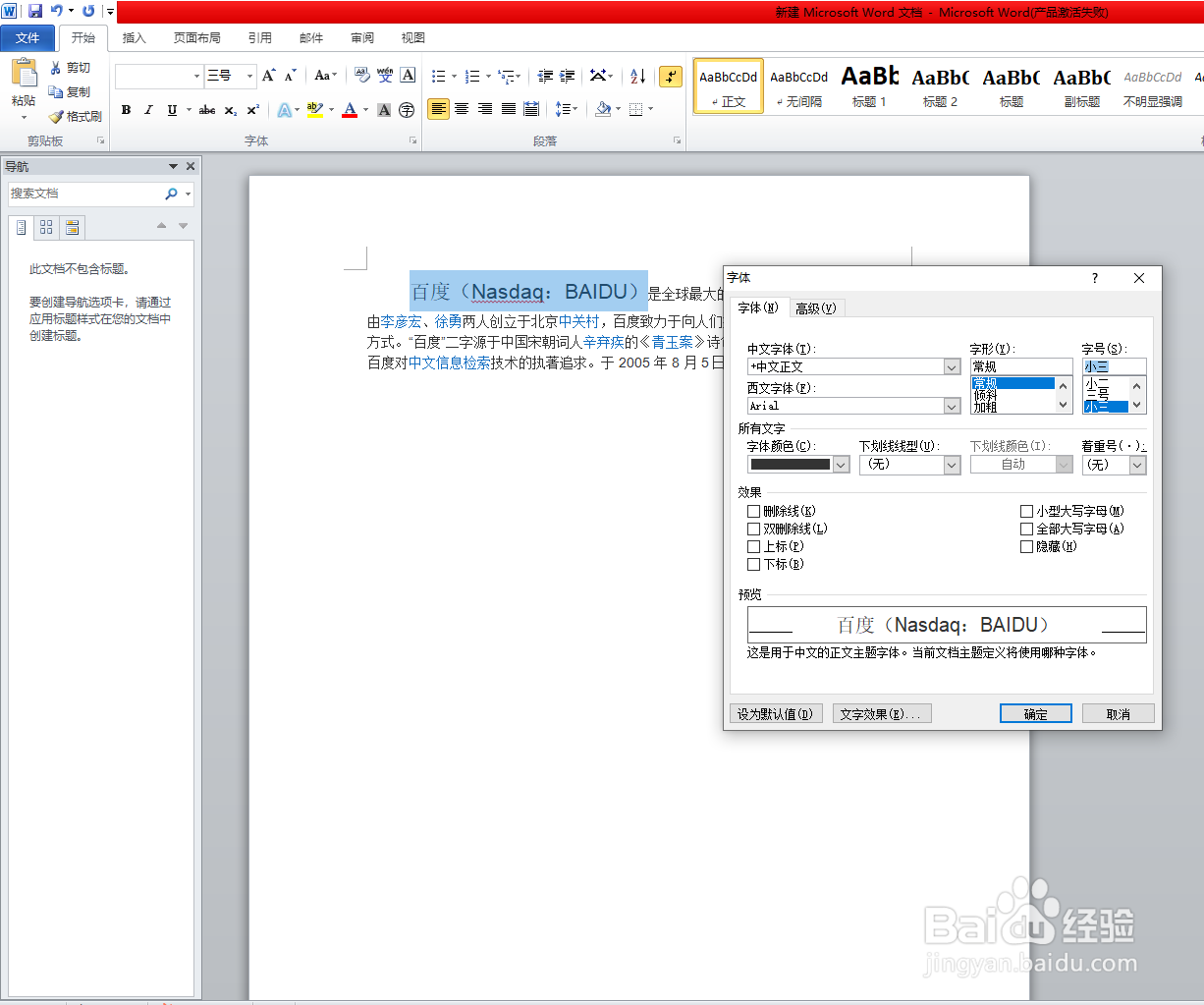The height and width of the screenshot is (1005, 1204).
Task: Enable the 删除线 checkbox
Action: click(x=753, y=511)
